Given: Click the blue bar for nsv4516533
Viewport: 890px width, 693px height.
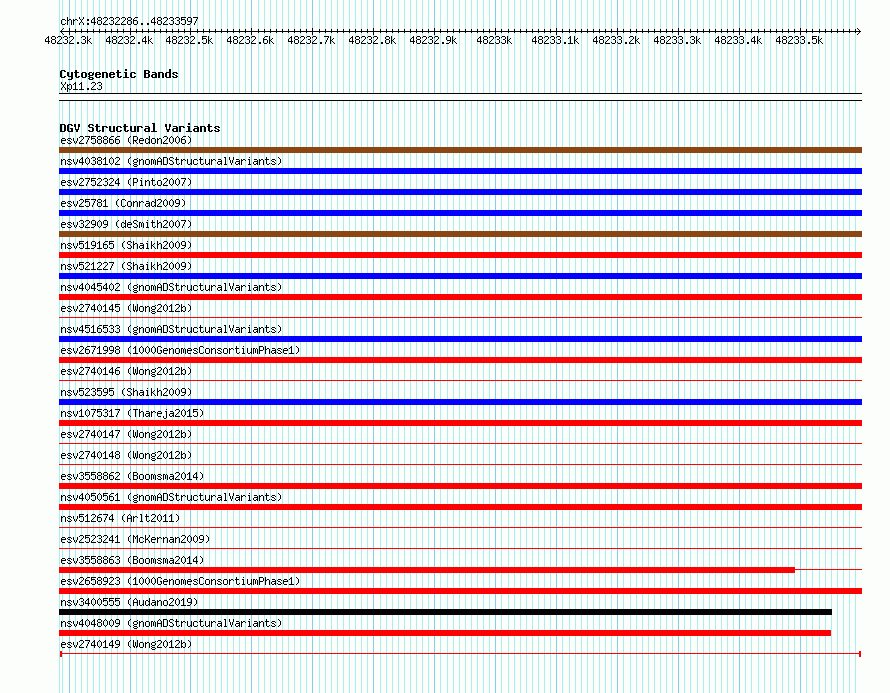Looking at the screenshot, I should (x=460, y=339).
